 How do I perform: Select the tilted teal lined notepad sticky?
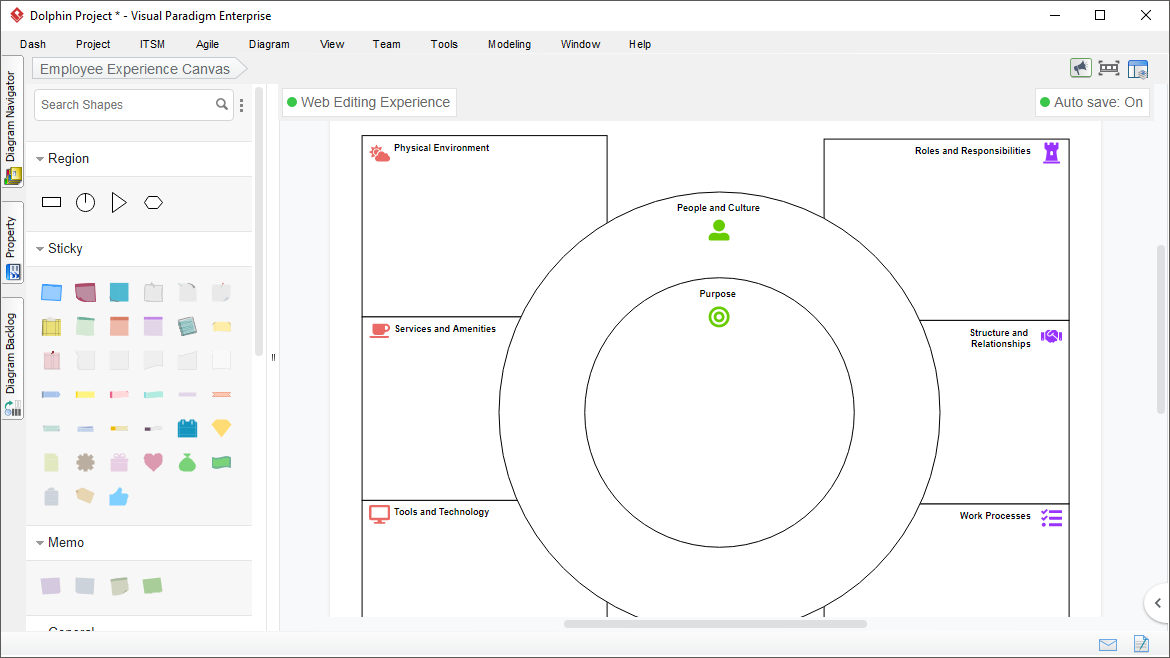(x=187, y=326)
